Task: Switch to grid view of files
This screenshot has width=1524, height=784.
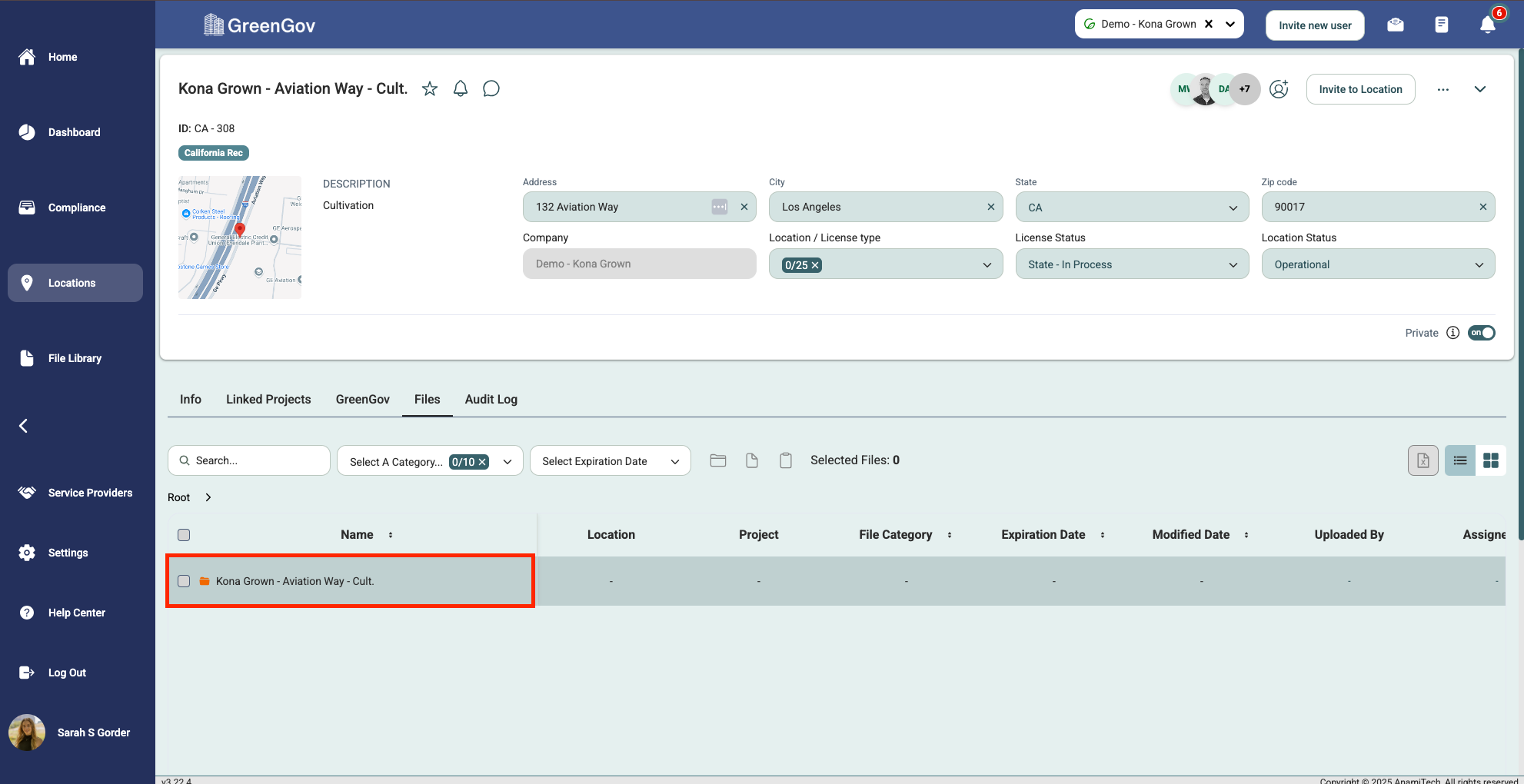Action: (x=1491, y=460)
